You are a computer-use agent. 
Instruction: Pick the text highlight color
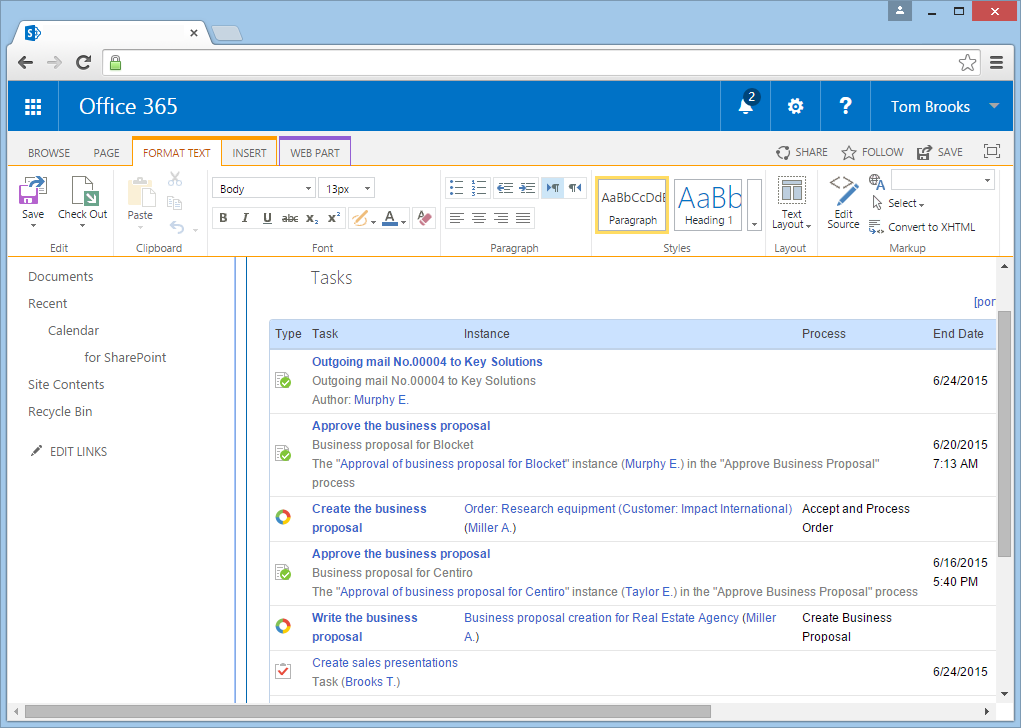359,218
